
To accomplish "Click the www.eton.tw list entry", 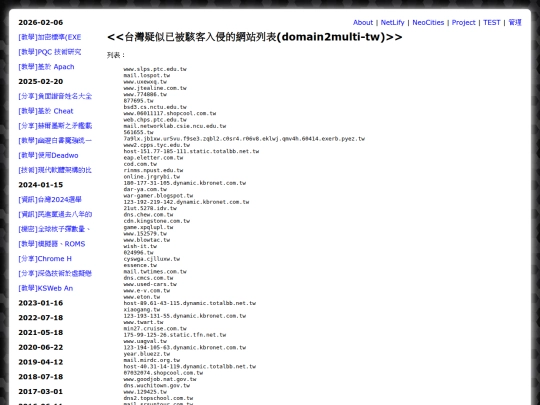I will pyautogui.click(x=142, y=297).
